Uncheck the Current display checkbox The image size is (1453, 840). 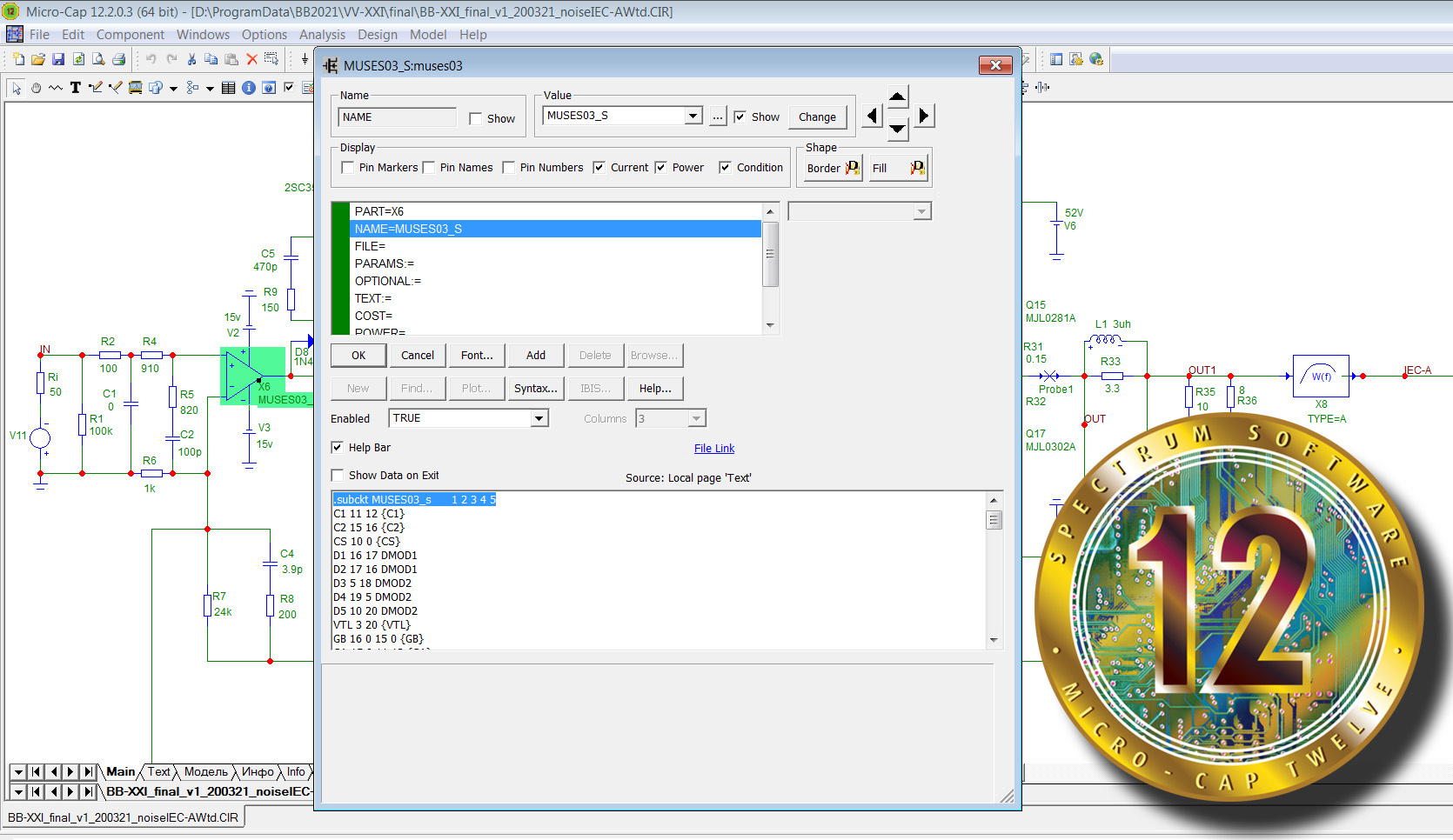click(x=599, y=168)
